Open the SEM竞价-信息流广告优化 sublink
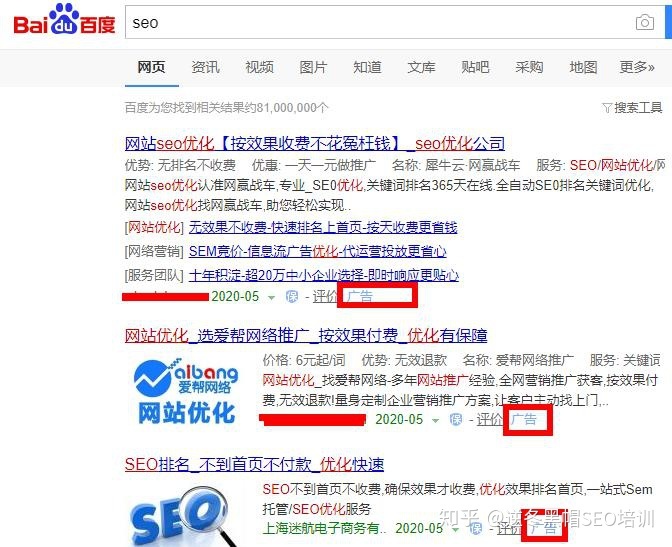Viewport: 672px width, 547px height. pos(318,251)
